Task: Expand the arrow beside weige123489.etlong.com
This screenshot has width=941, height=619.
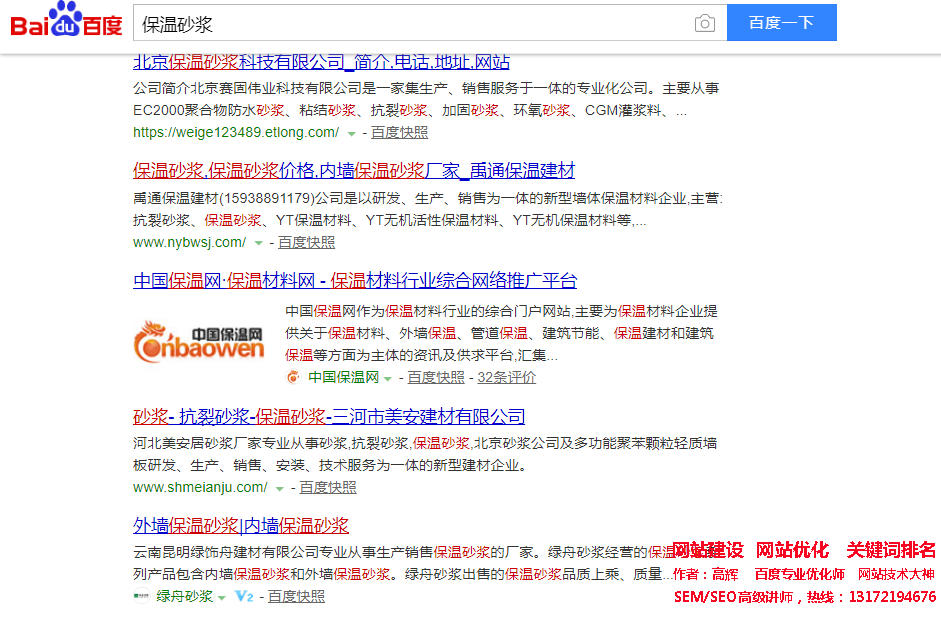Action: (351, 133)
